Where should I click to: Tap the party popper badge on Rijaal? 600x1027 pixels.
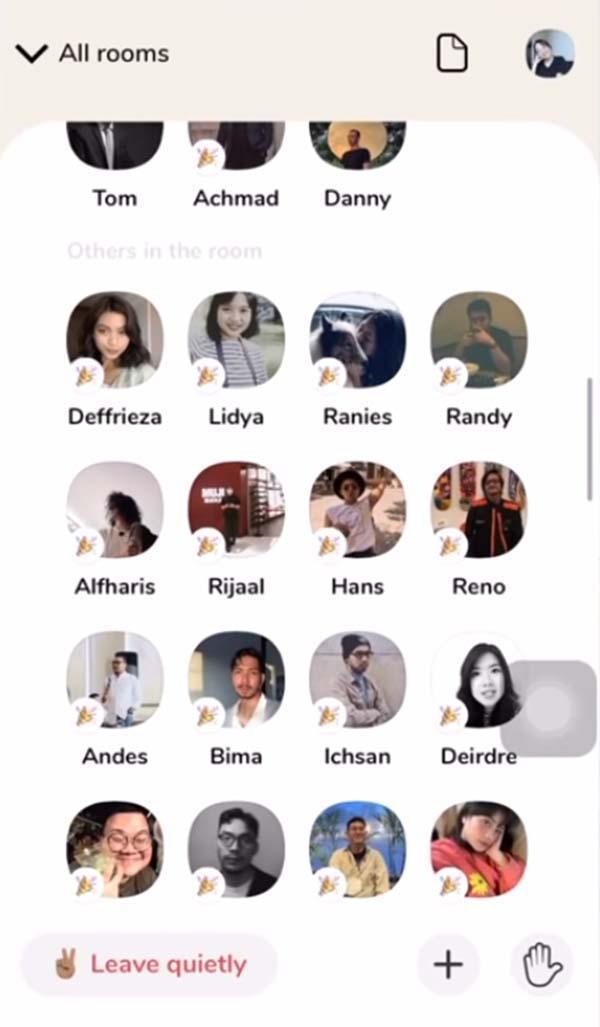coord(208,545)
